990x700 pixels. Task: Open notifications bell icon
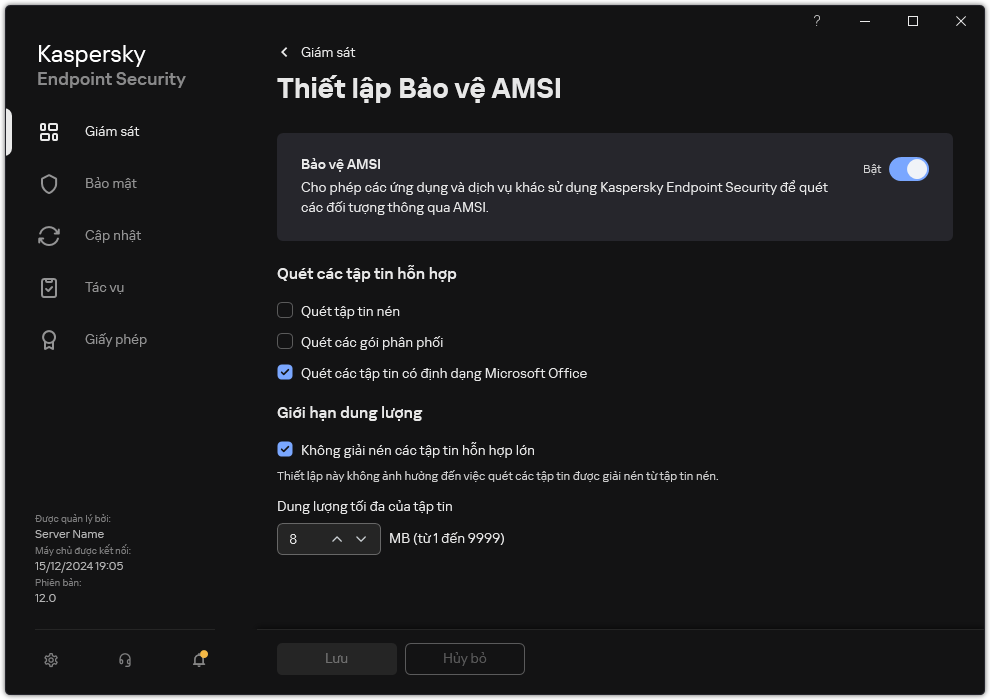tap(199, 660)
